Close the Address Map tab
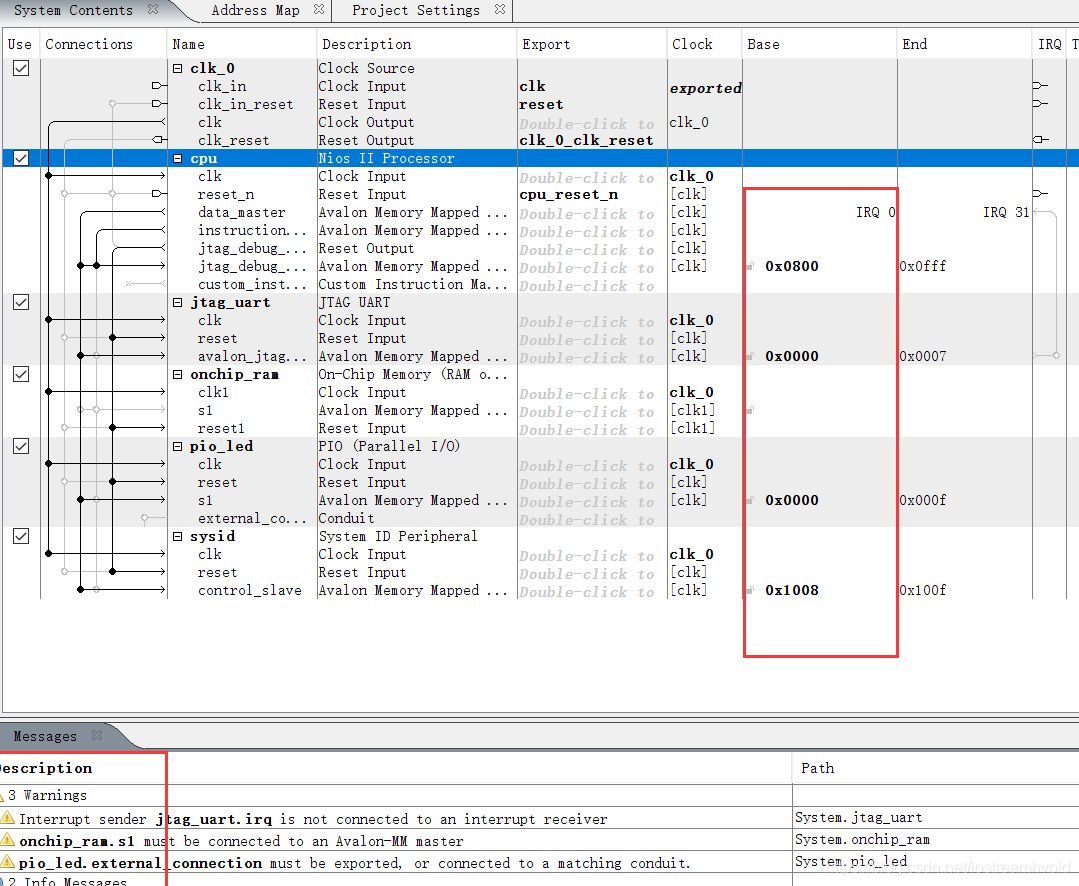 click(319, 10)
